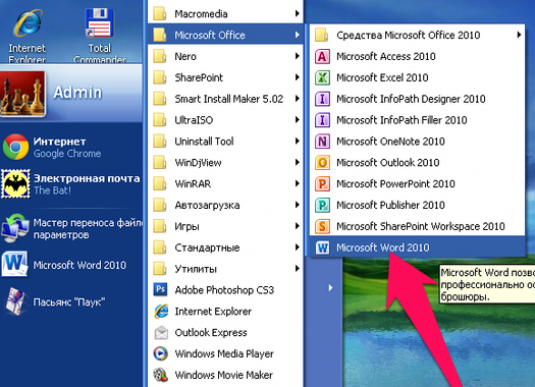Expand the WinDjView submenu arrow

tap(297, 162)
